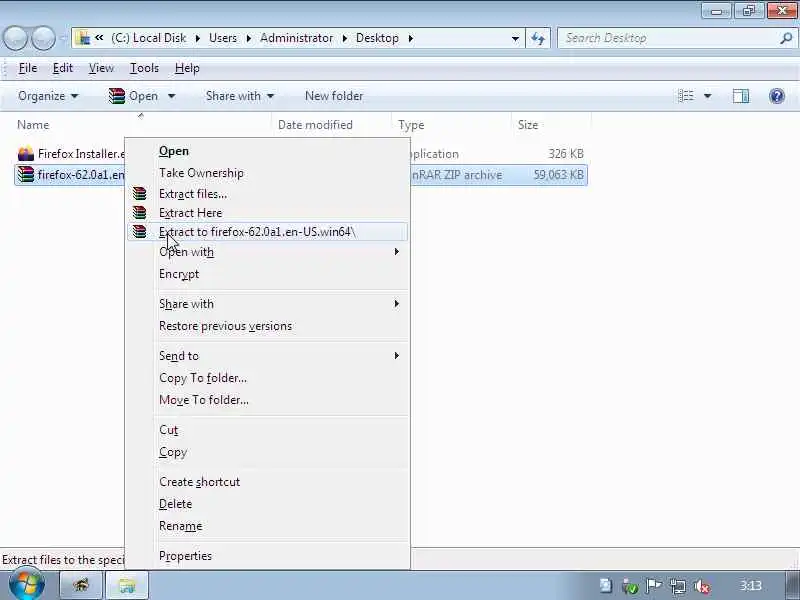Open the Windows Start menu orb
Image resolution: width=800 pixels, height=600 pixels.
pos(27,585)
